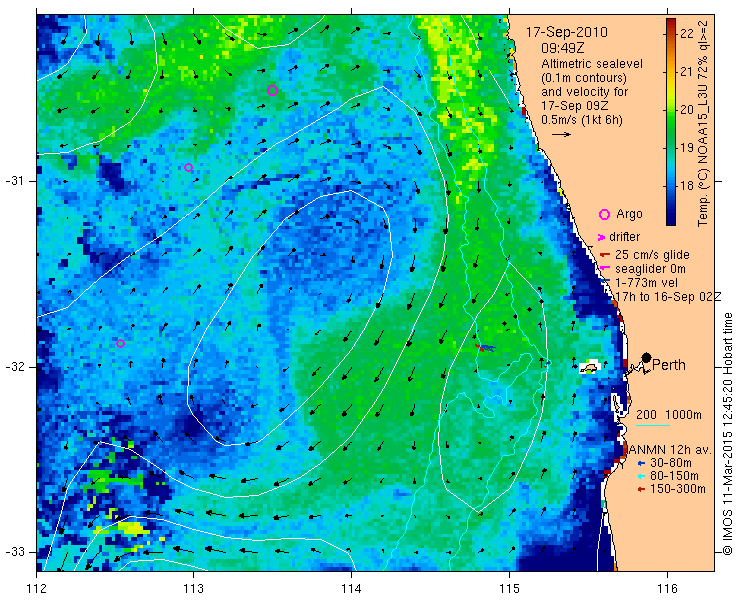Click the drifter arrow symbol in the legend
The height and width of the screenshot is (600, 740).
pos(602,237)
